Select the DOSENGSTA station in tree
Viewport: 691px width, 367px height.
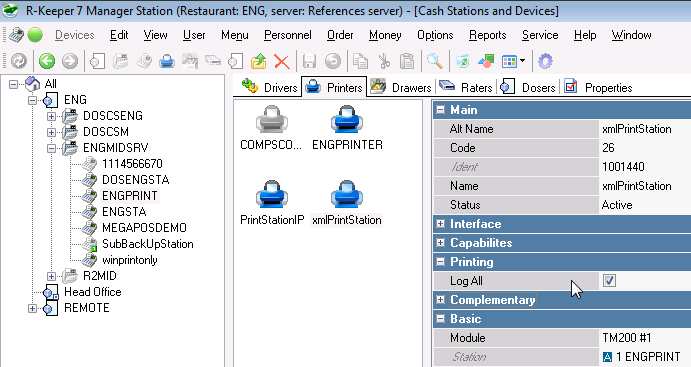136,180
